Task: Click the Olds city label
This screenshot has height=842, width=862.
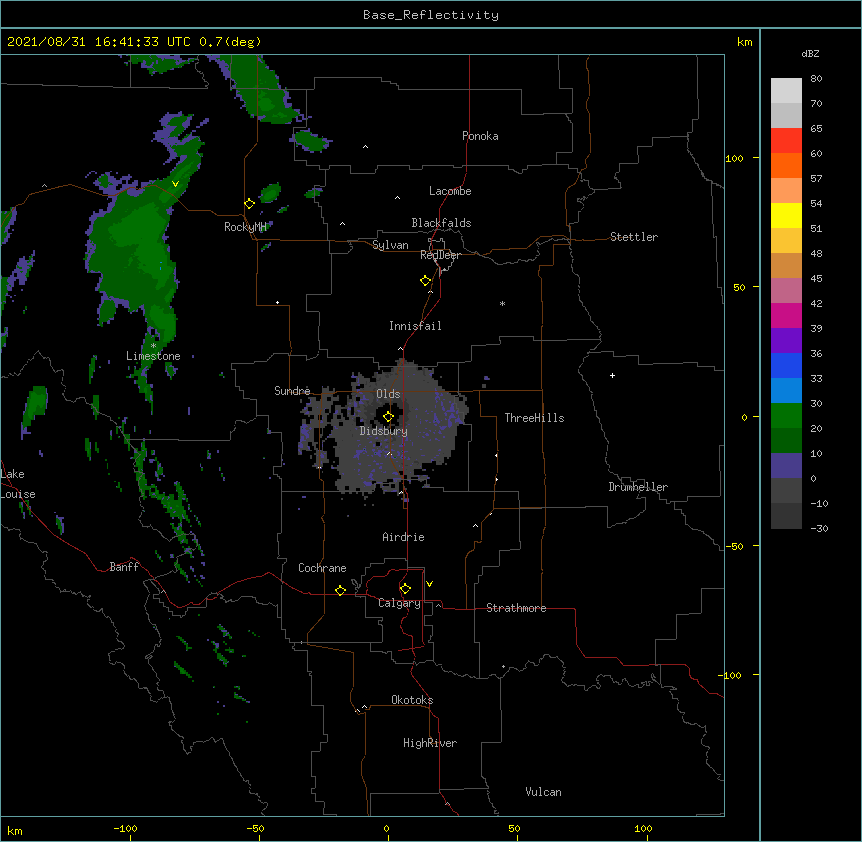Action: (x=388, y=394)
